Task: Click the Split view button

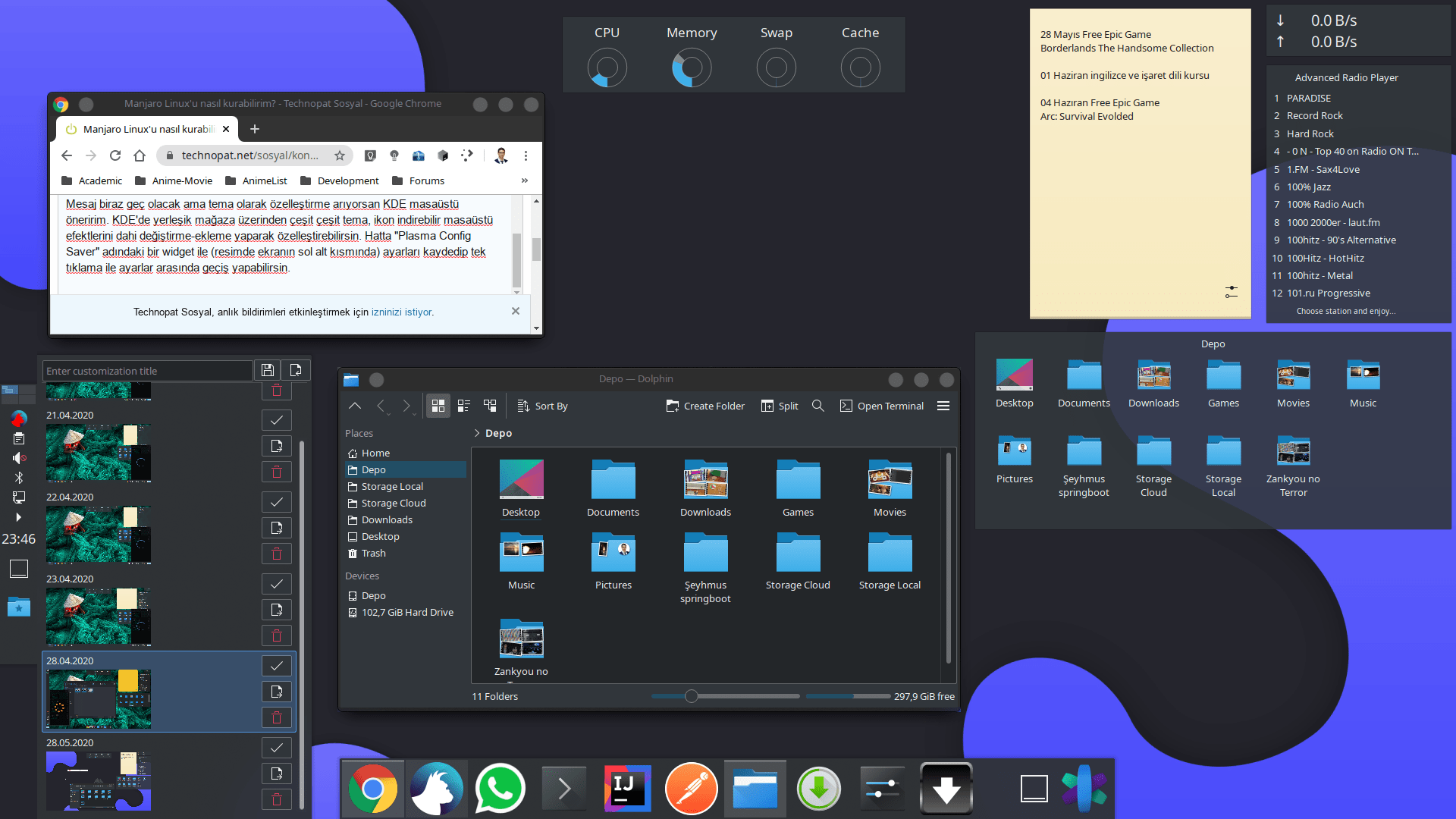Action: tap(780, 406)
